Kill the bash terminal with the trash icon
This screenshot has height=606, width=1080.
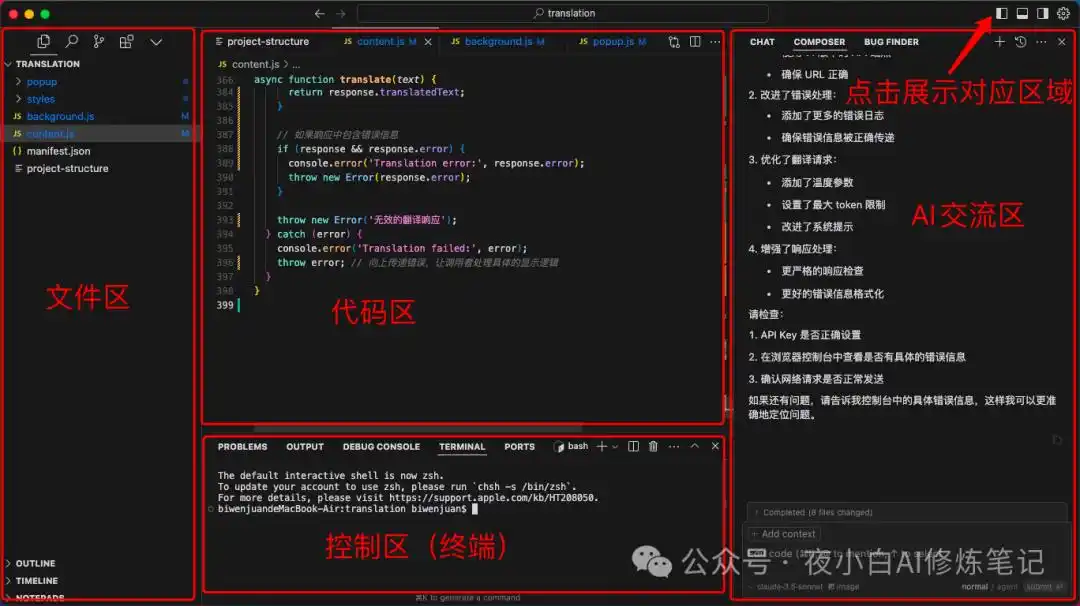(652, 446)
